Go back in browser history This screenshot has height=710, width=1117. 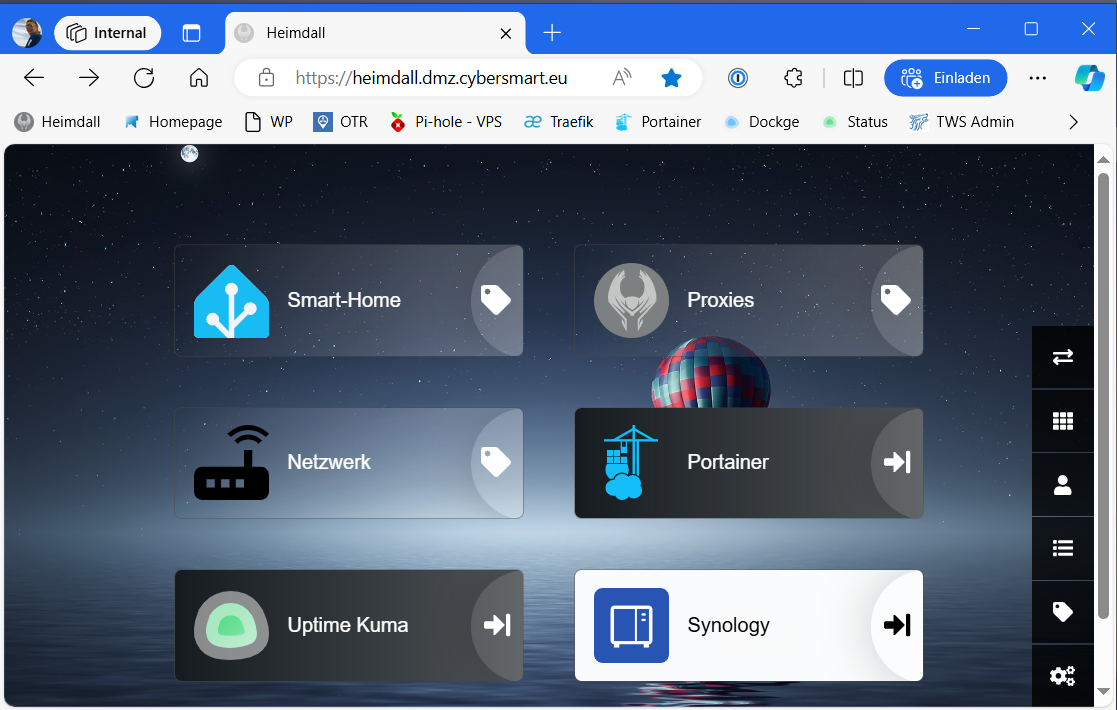coord(34,78)
